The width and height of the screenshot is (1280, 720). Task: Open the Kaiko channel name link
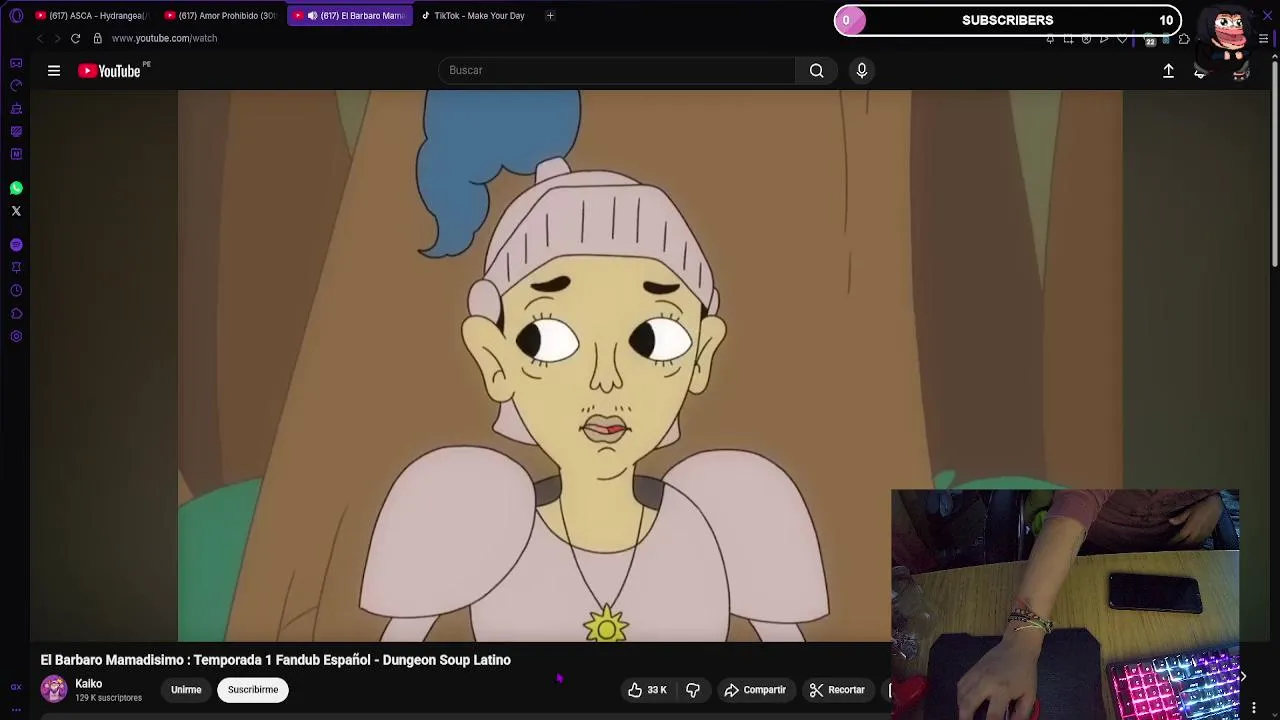pos(89,684)
